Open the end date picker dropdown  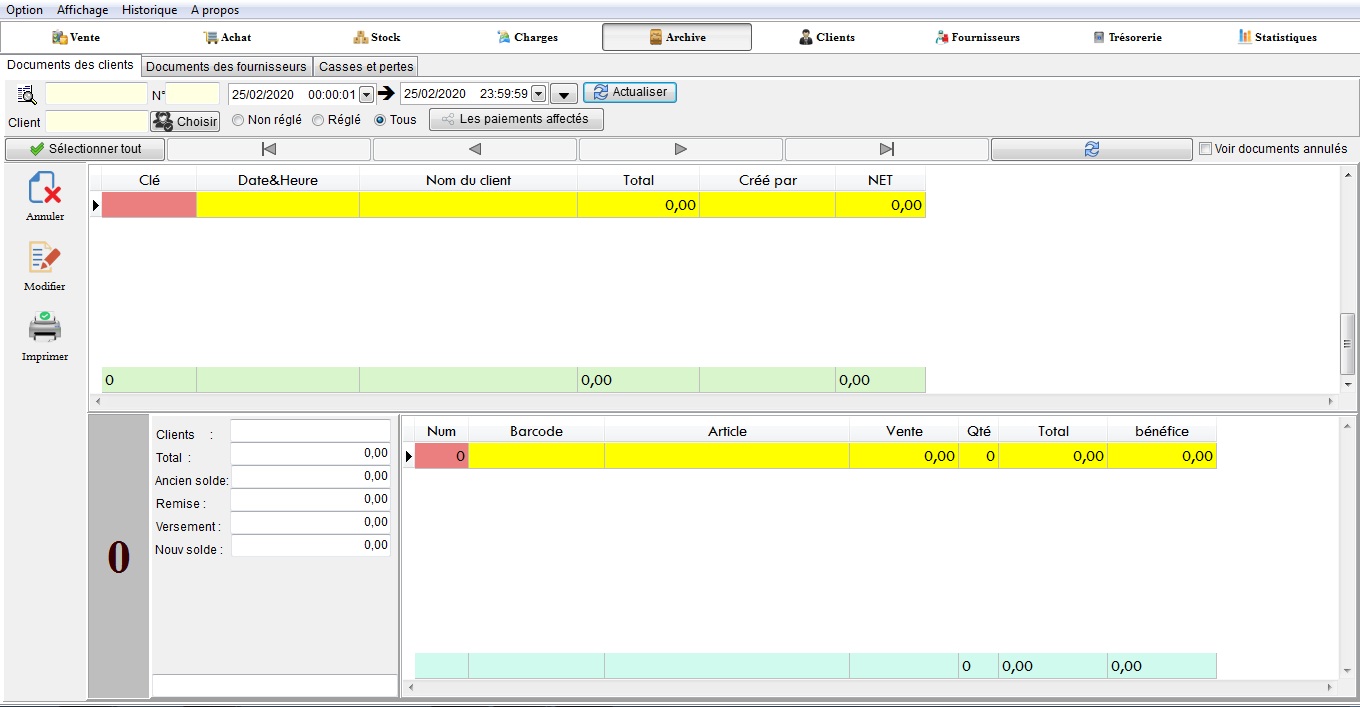538,94
